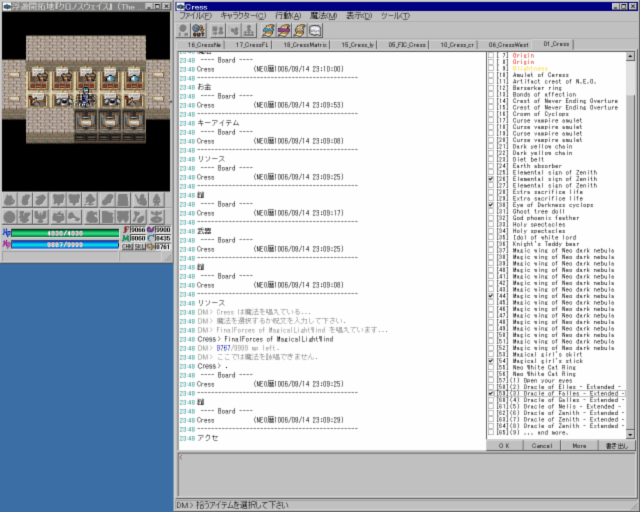The image size is (640, 512).
Task: Select the round orb silhouette slot
Action: [10, 217]
